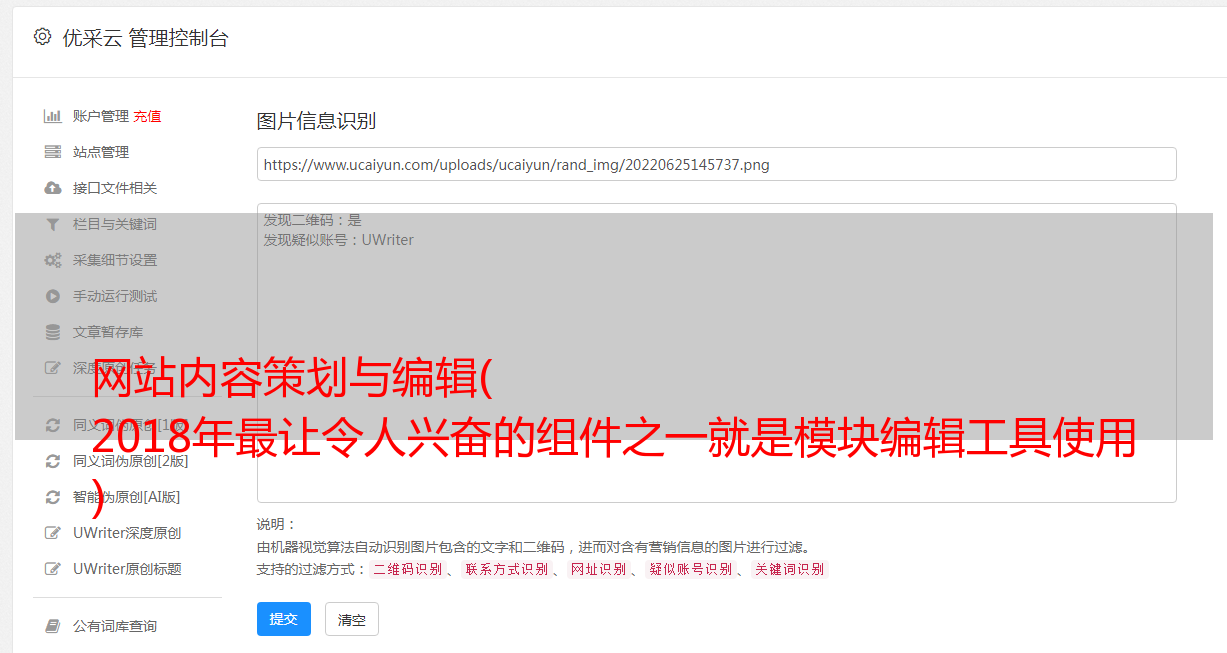Click the image URL input field
This screenshot has height=653, width=1227.
(x=716, y=164)
